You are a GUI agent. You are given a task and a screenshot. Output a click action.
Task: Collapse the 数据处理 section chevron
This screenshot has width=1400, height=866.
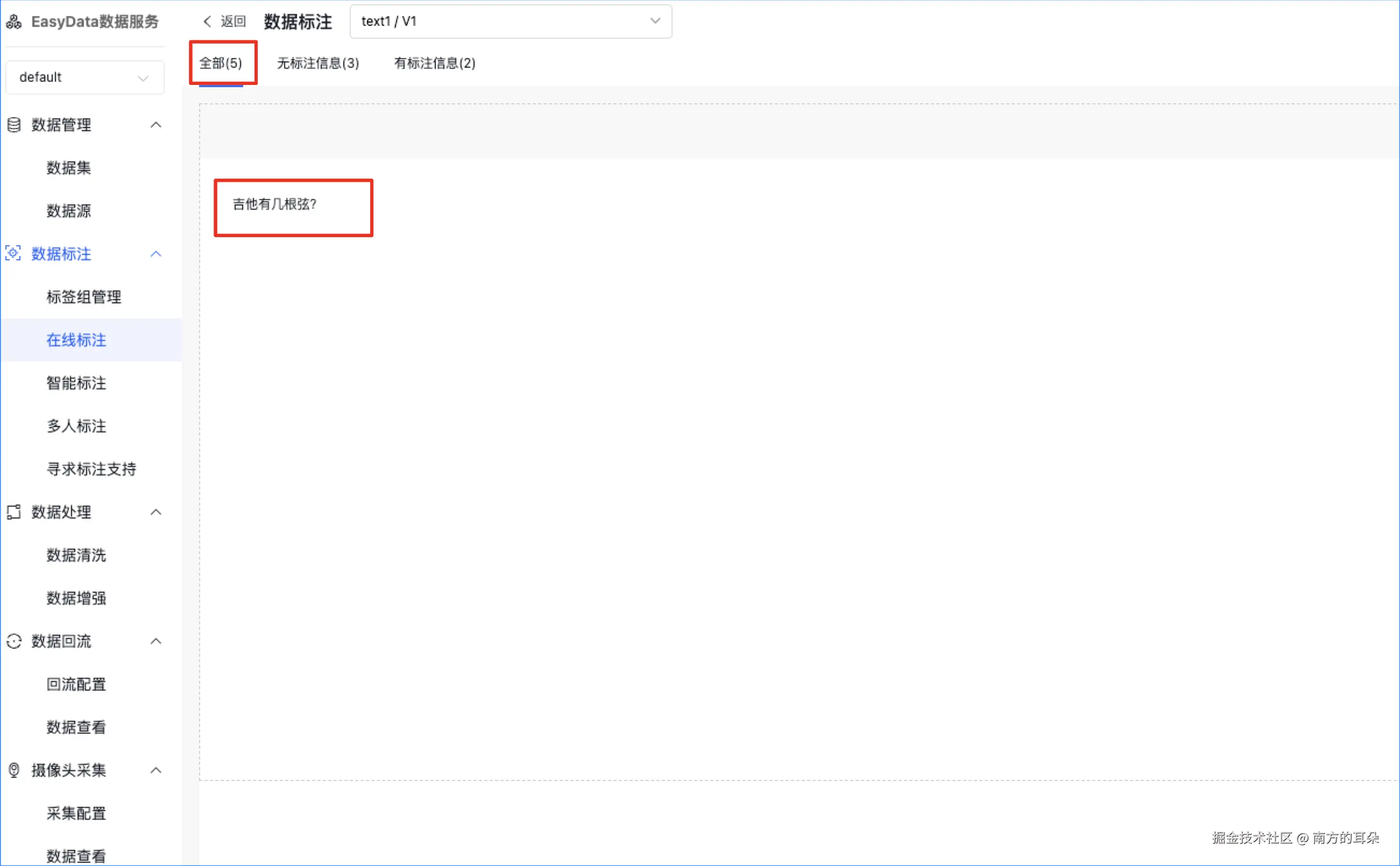coord(155,512)
